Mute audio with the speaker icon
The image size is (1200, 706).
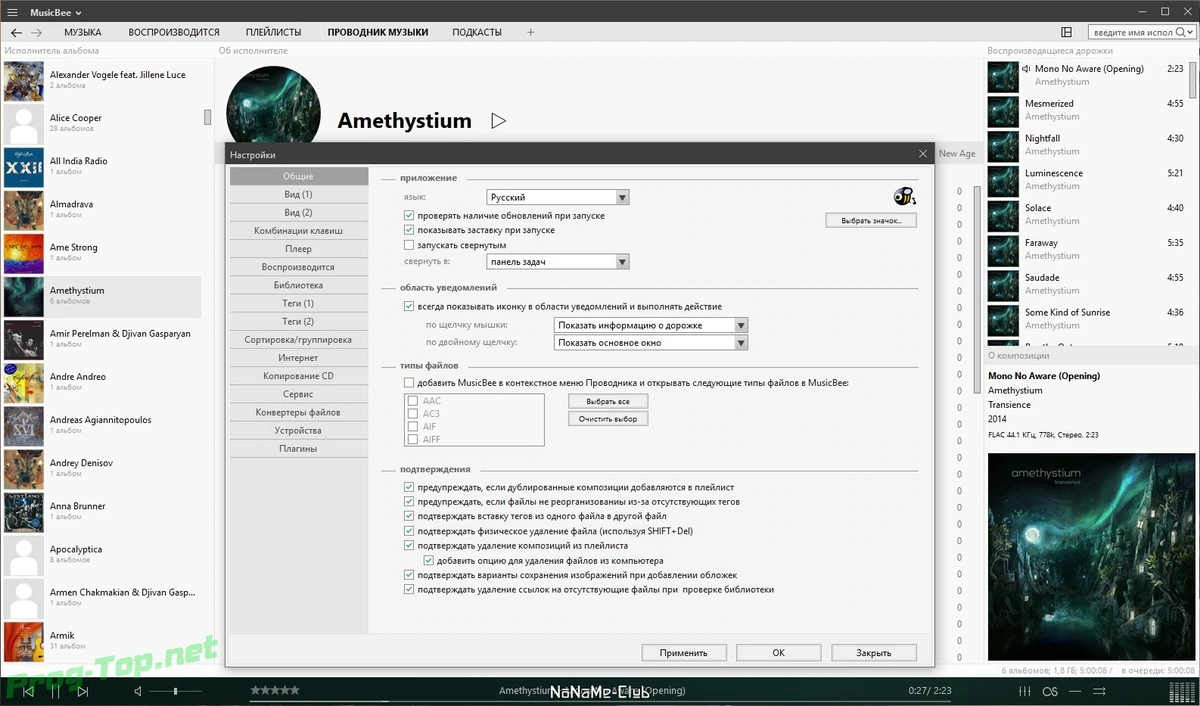139,691
